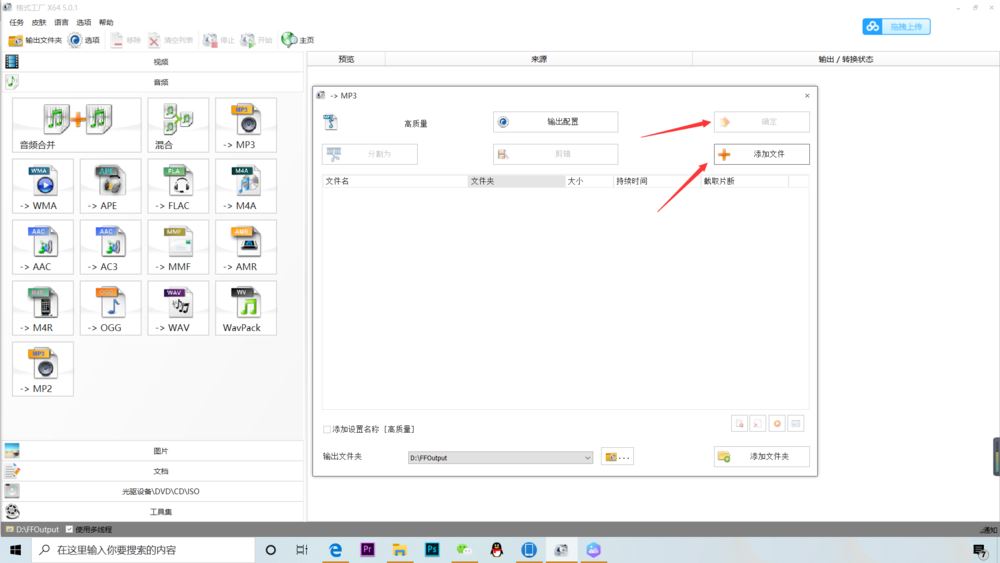Choose the -> MP2 conversion icon
The image size is (1000, 563).
point(43,369)
